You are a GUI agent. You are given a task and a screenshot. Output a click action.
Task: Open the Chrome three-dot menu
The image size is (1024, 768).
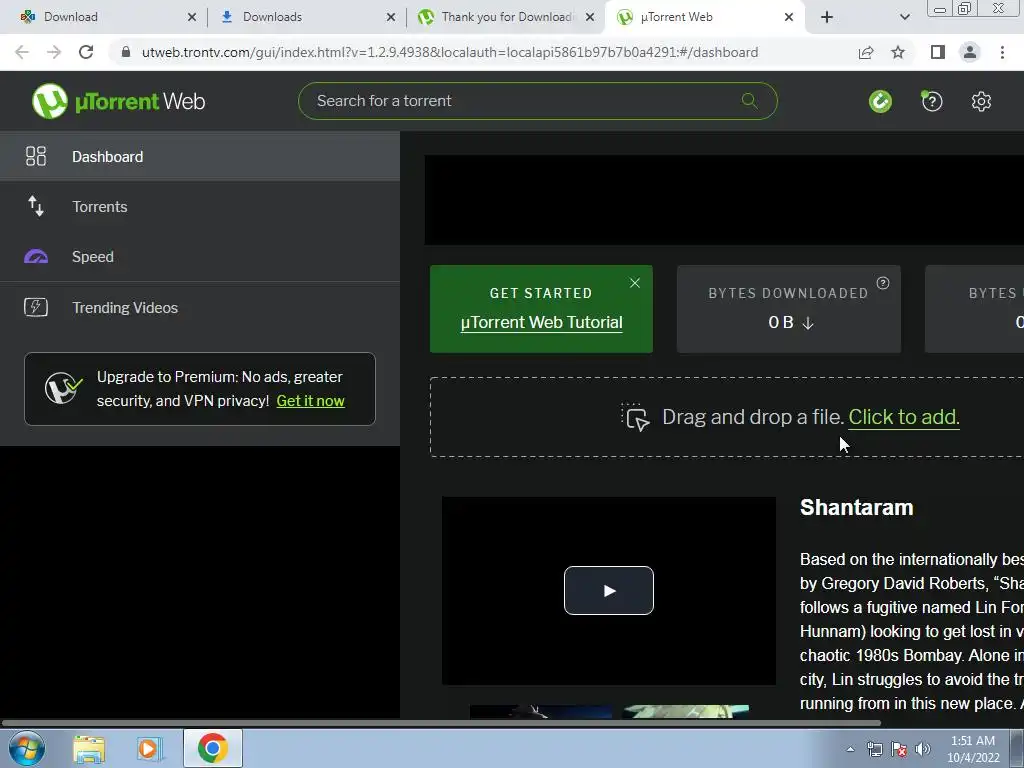pos(1002,52)
